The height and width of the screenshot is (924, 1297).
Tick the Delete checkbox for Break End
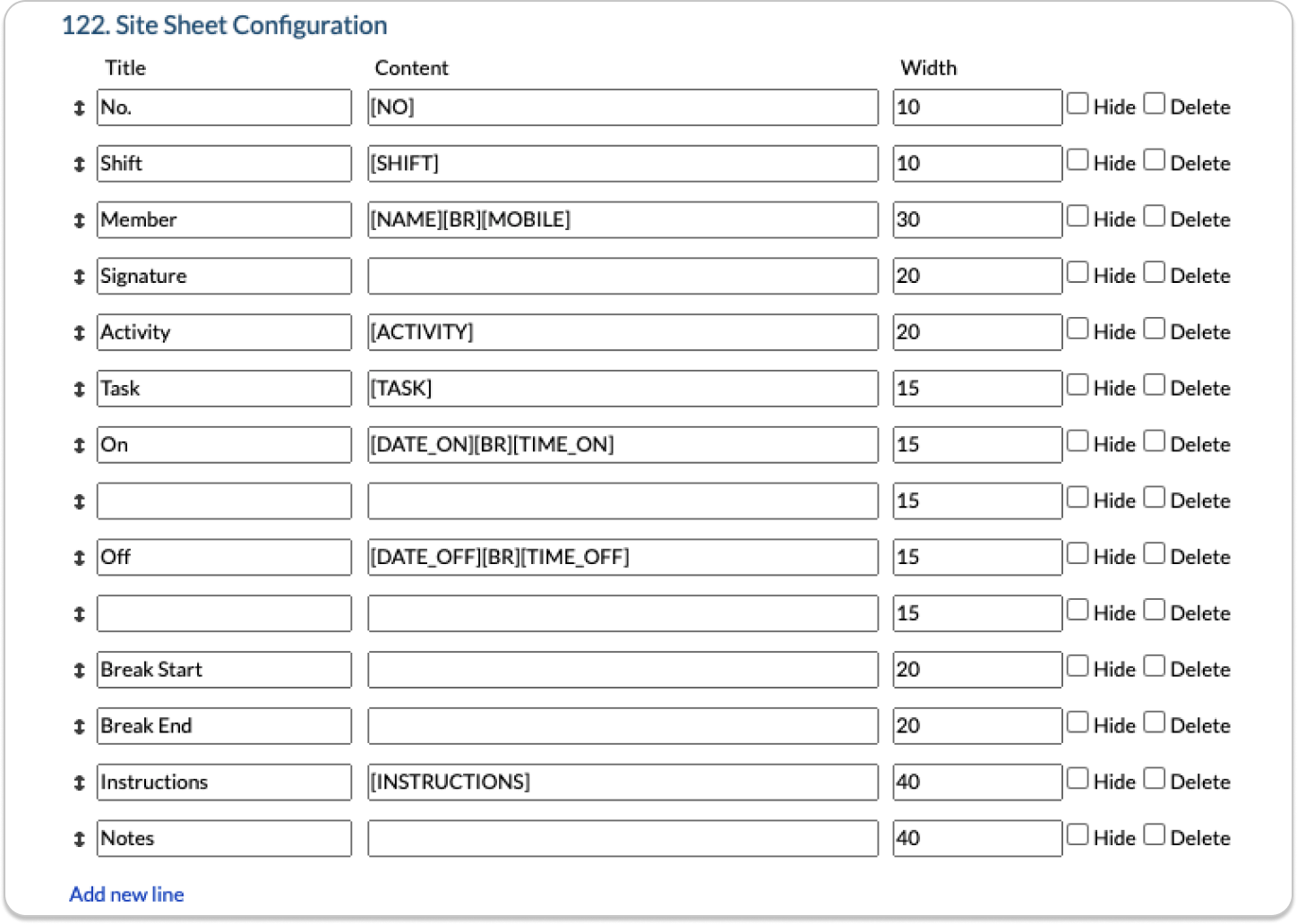(x=1155, y=723)
